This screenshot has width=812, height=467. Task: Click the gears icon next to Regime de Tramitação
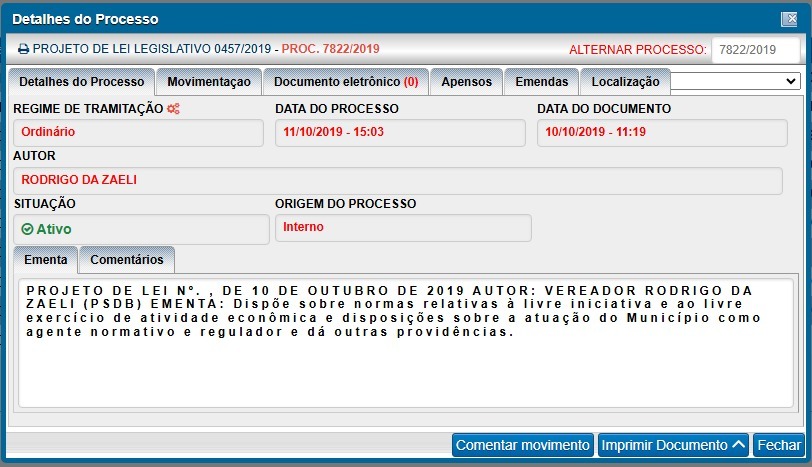pyautogui.click(x=173, y=108)
